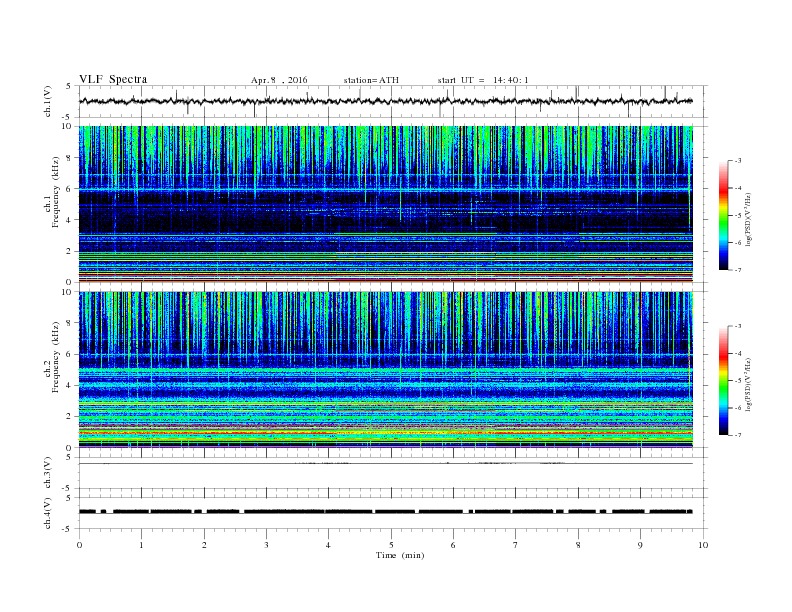Image resolution: width=792 pixels, height=612 pixels.
Task: Click the "-7" label on ch.2 color bar
Action: (x=737, y=435)
